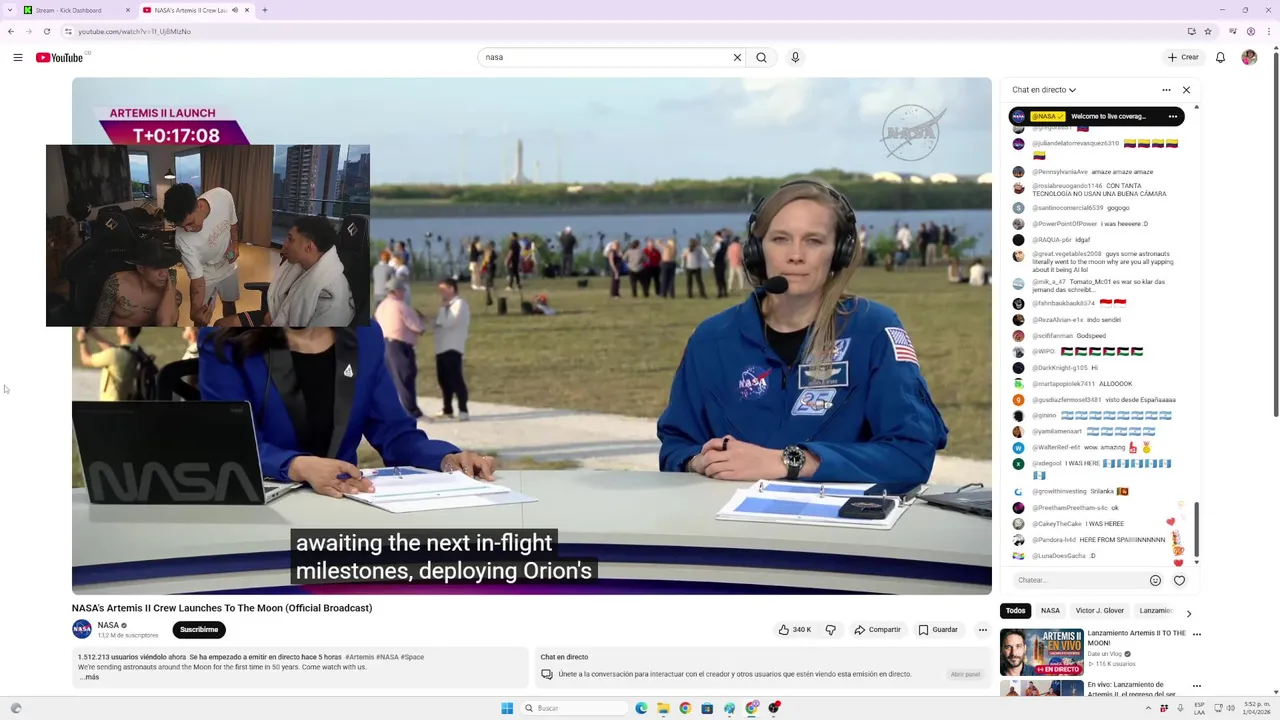Clear the search box with the X
Viewport: 1280px width, 720px height.
tap(737, 57)
